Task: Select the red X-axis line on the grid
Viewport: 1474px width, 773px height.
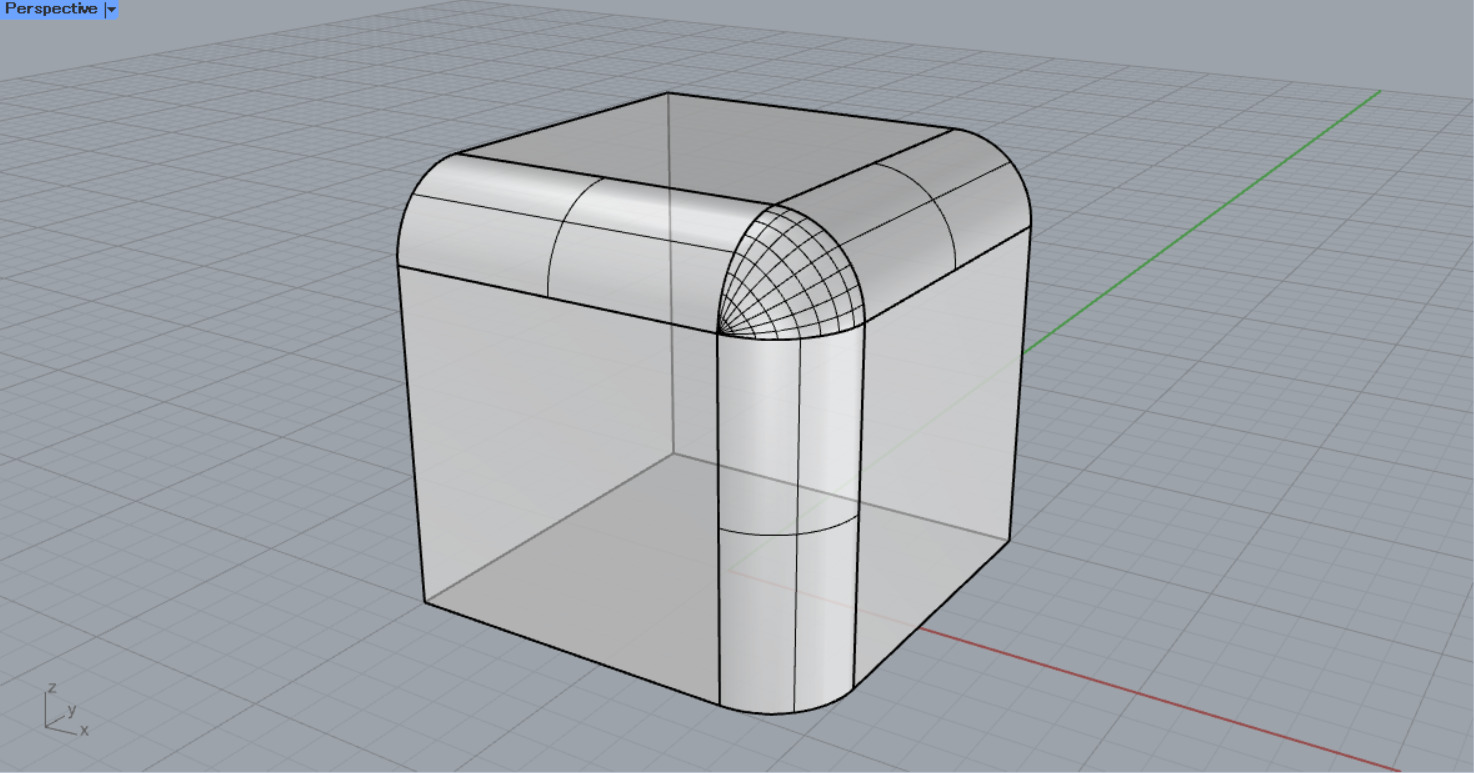Action: (x=1150, y=698)
